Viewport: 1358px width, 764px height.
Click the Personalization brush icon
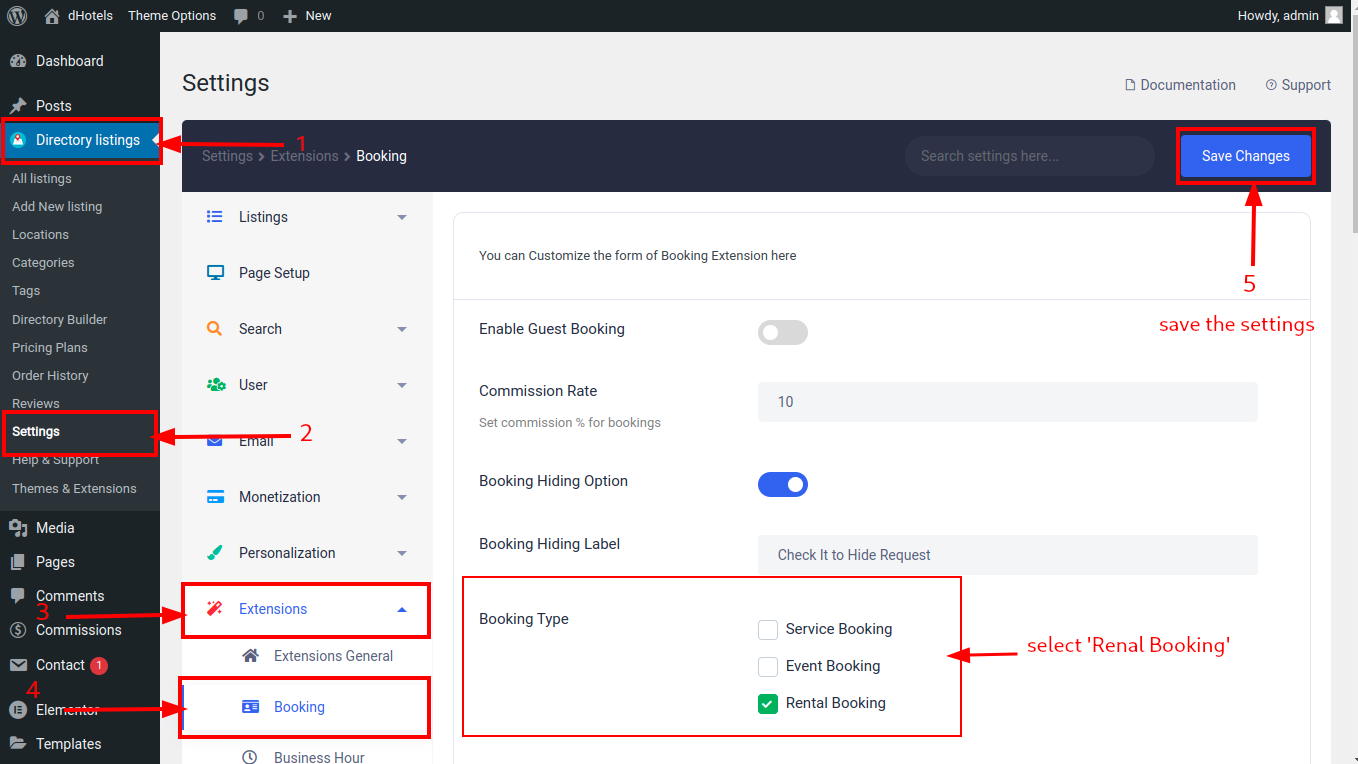pos(214,553)
